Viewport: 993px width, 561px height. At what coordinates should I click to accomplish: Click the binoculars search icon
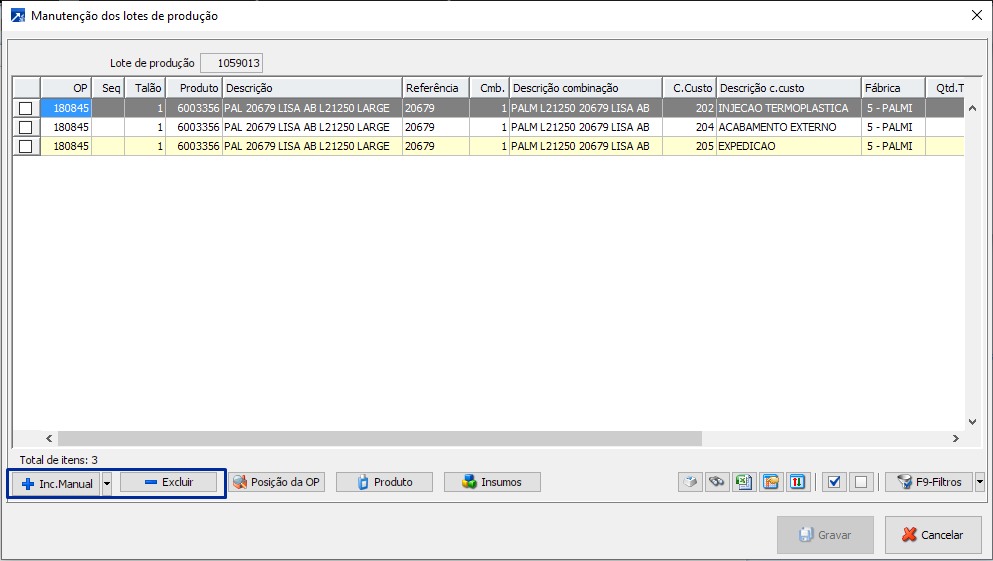click(x=717, y=482)
